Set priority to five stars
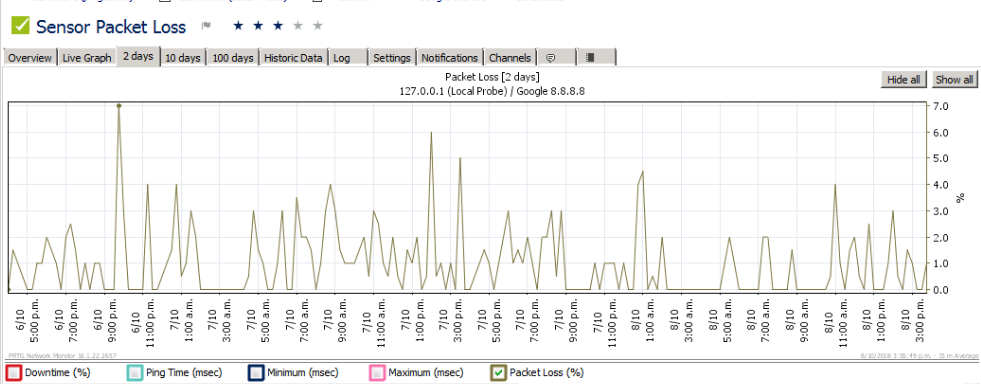This screenshot has width=981, height=384. (318, 26)
